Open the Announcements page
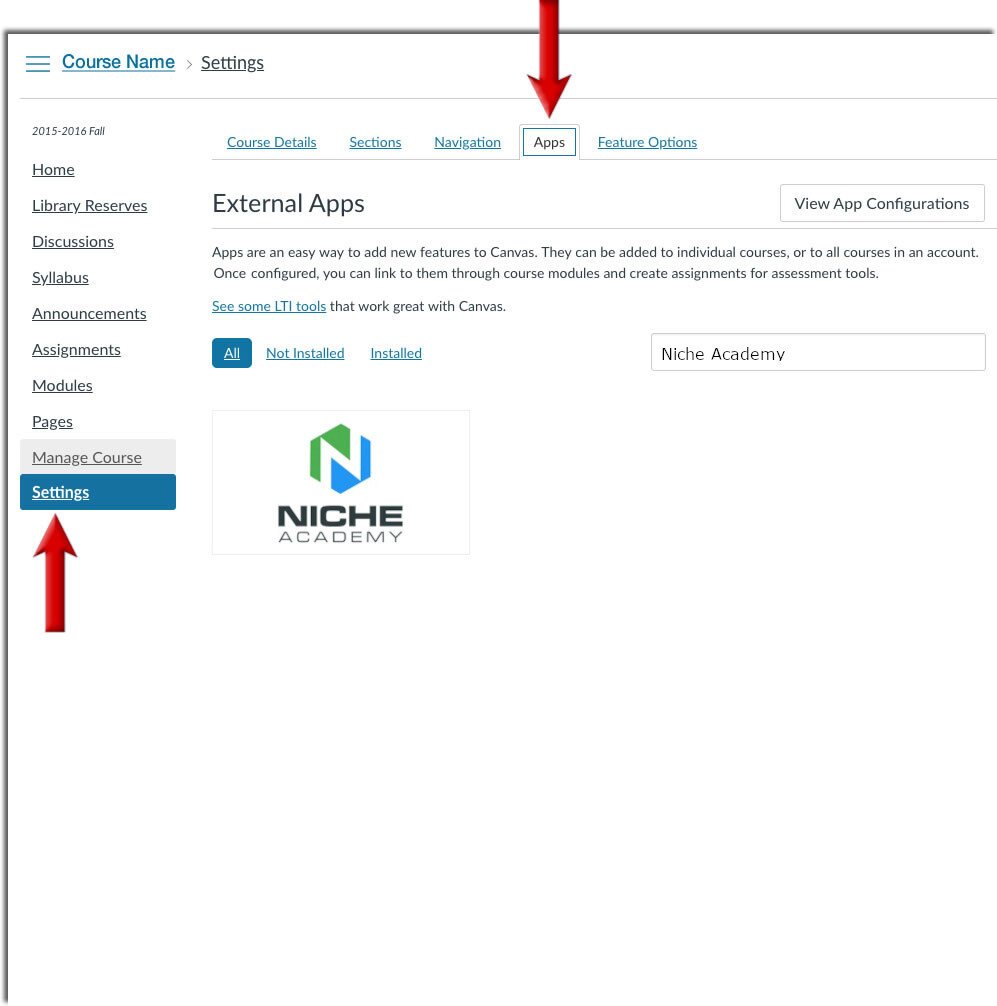The width and height of the screenshot is (997, 1006). (x=89, y=313)
